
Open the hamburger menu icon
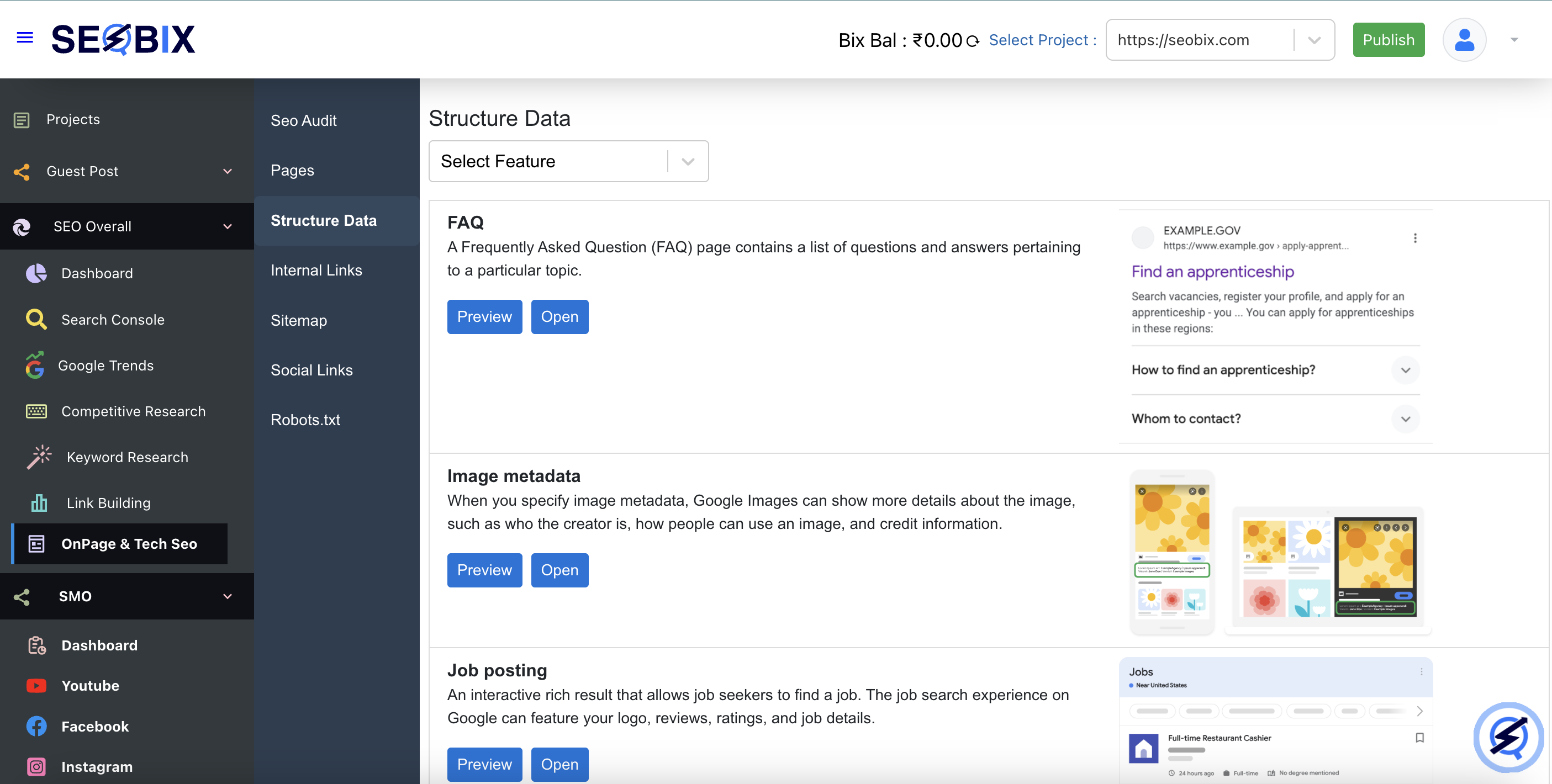(25, 38)
